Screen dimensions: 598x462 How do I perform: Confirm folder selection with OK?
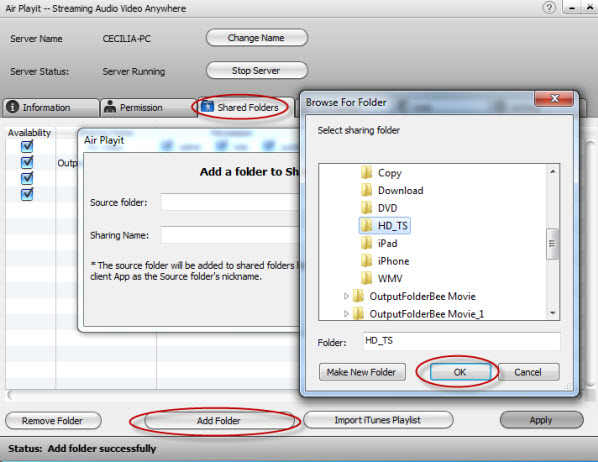coord(460,372)
